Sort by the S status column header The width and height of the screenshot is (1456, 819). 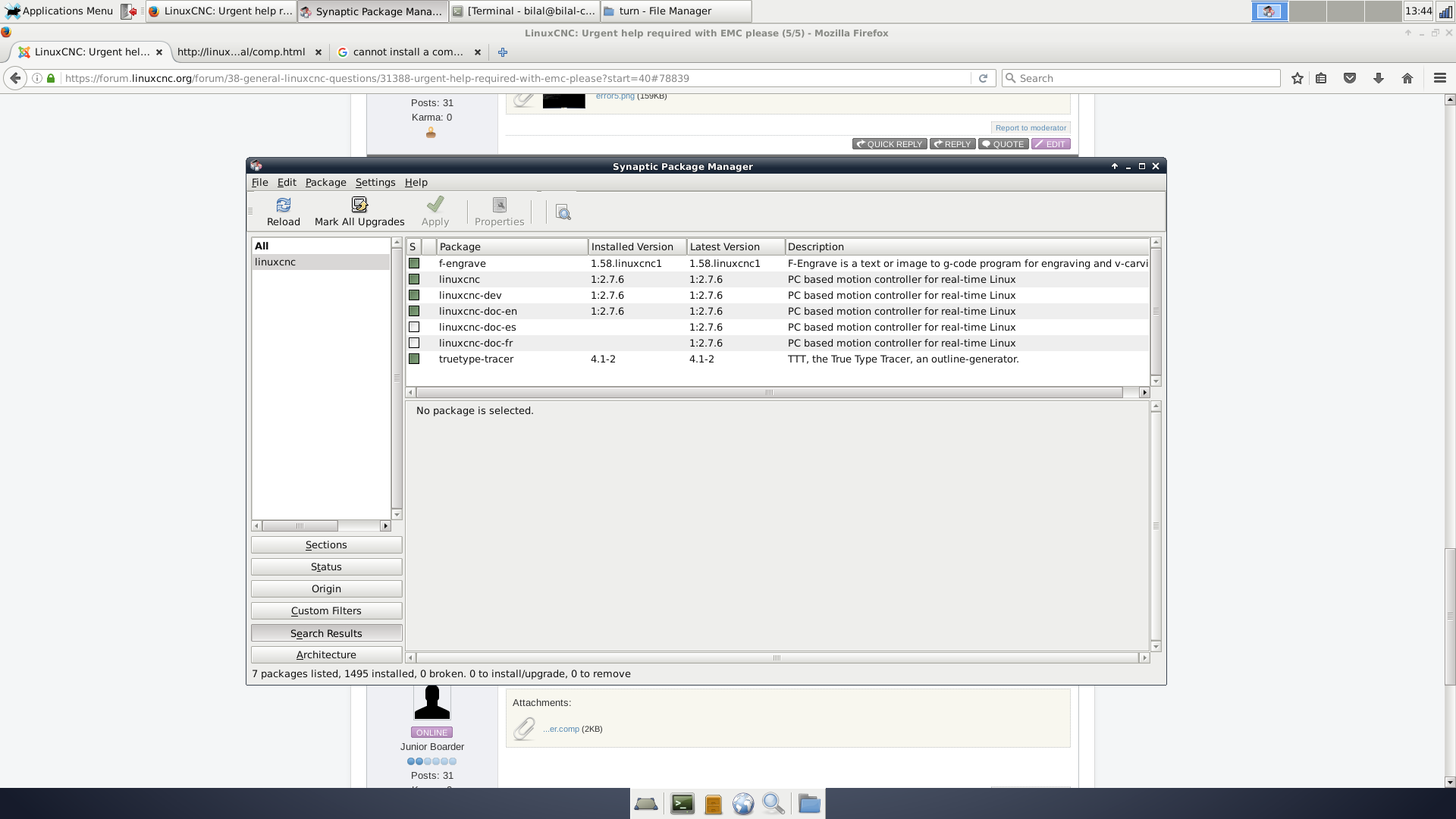point(413,246)
